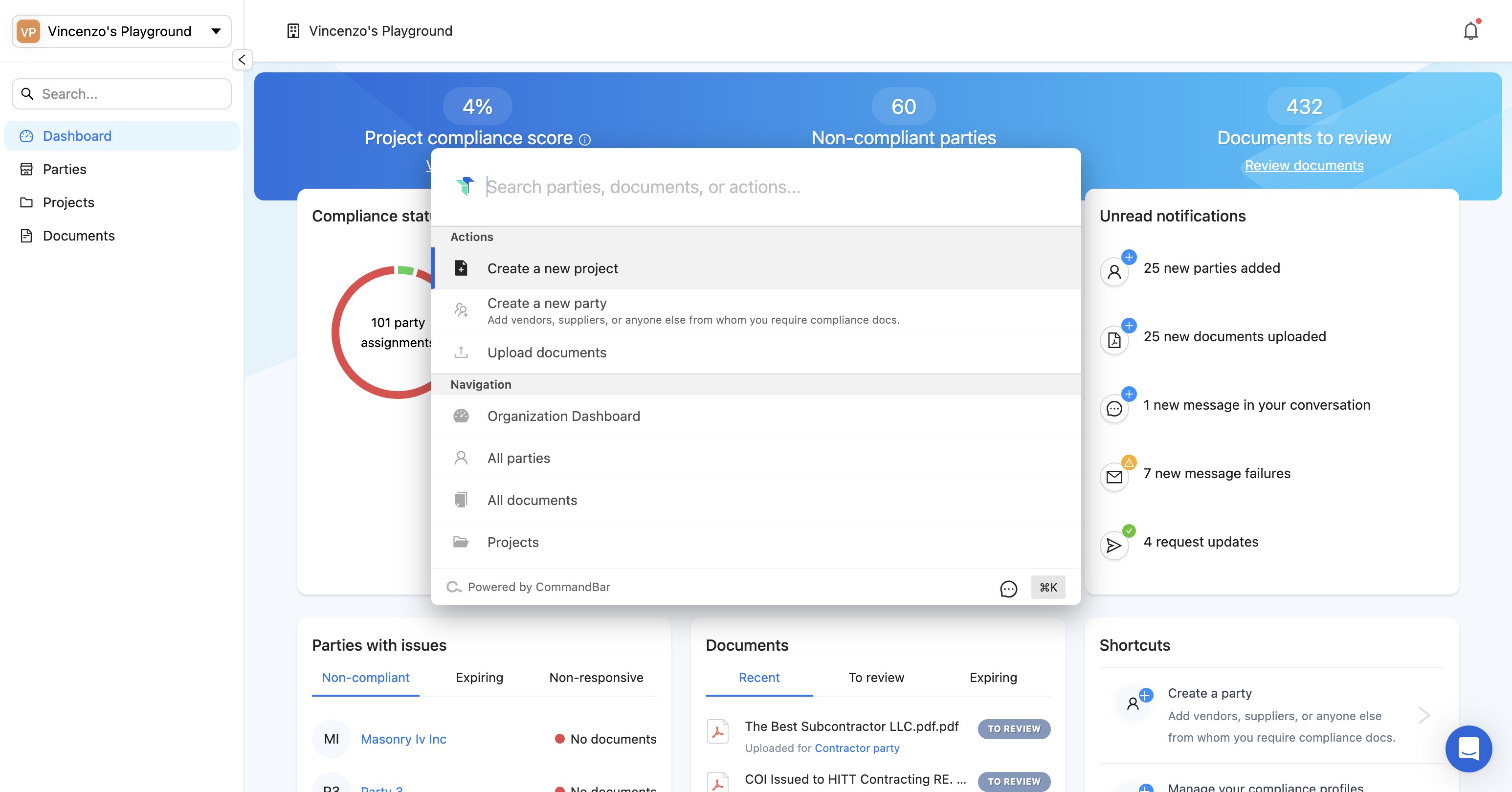This screenshot has height=792, width=1512.
Task: Open the Intercom chat launcher
Action: coord(1468,748)
